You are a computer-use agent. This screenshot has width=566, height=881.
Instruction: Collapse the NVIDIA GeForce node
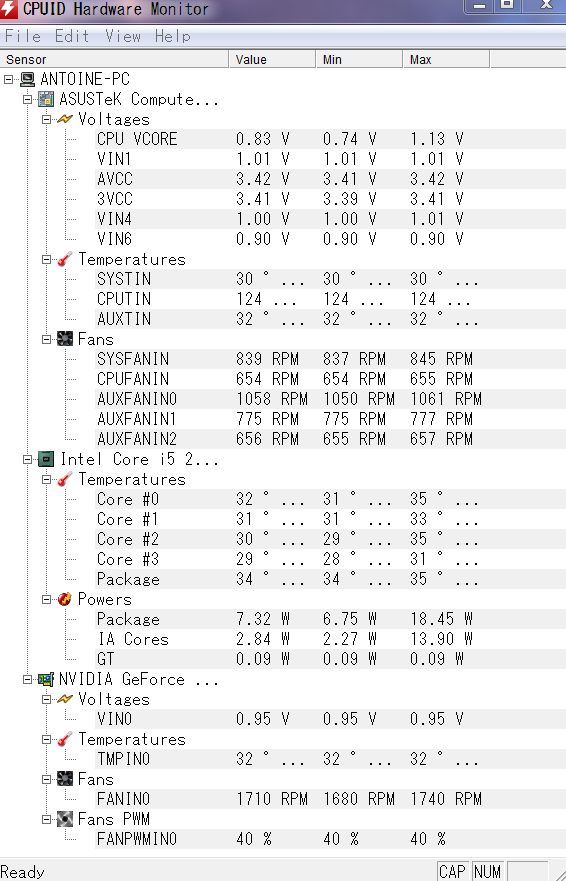[x=28, y=679]
